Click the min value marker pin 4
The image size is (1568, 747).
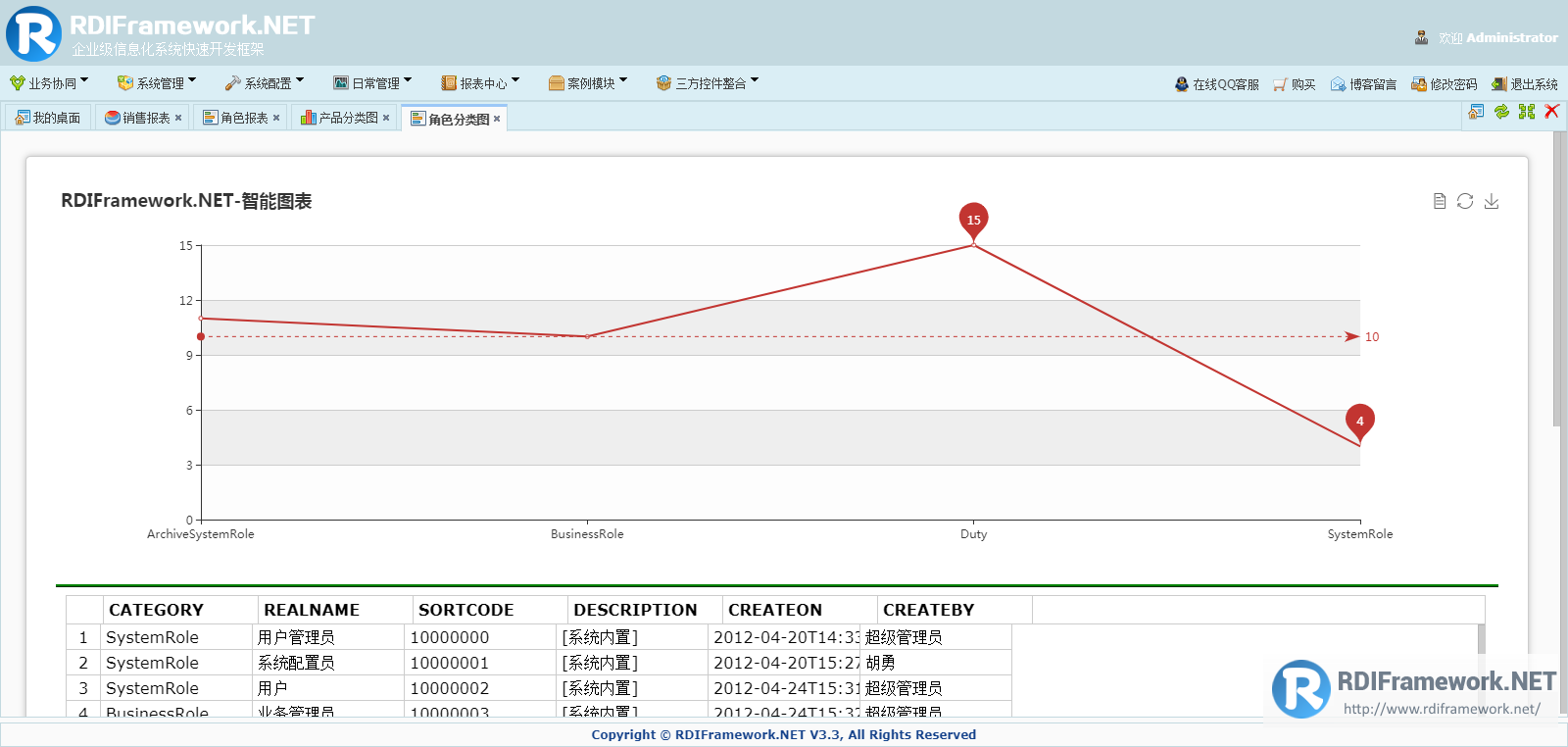pos(1359,423)
